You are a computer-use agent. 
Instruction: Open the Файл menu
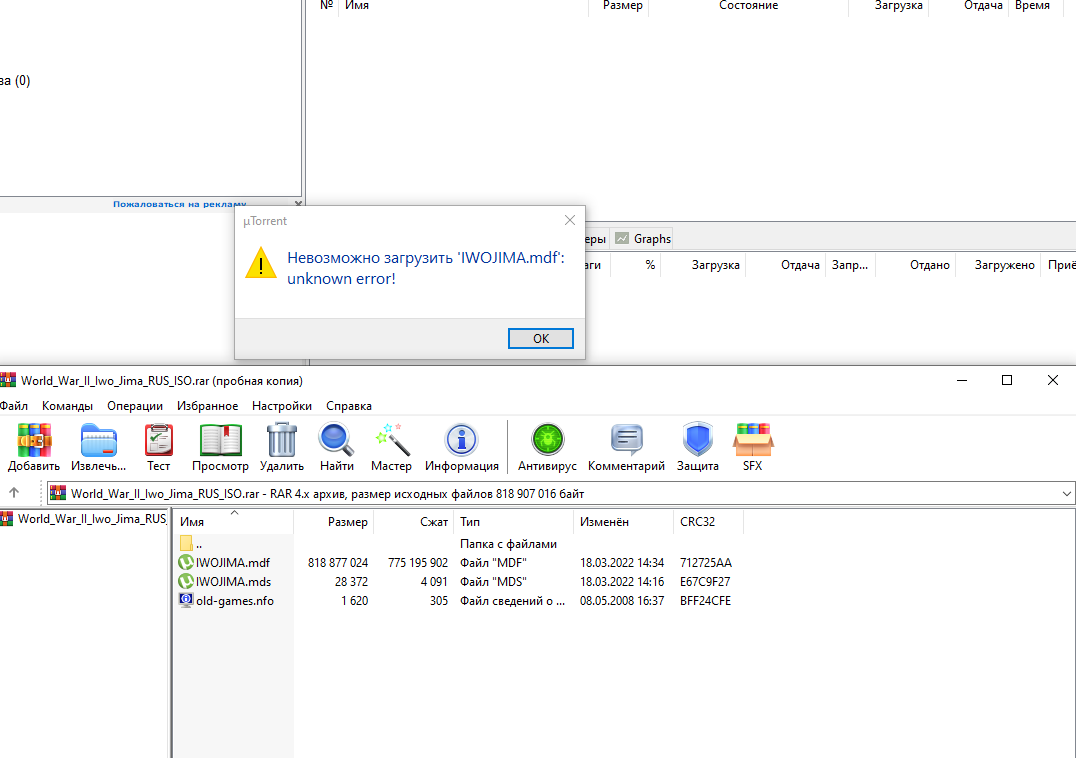click(14, 405)
